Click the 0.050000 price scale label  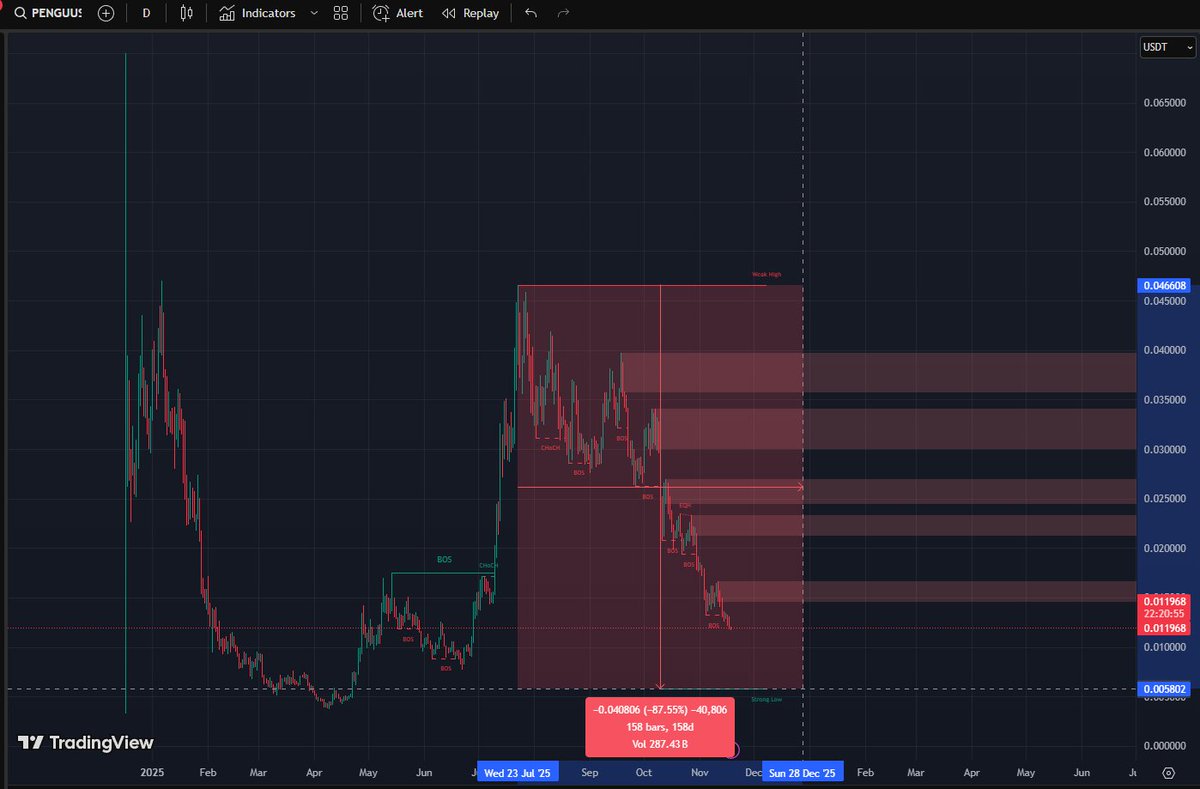1164,251
